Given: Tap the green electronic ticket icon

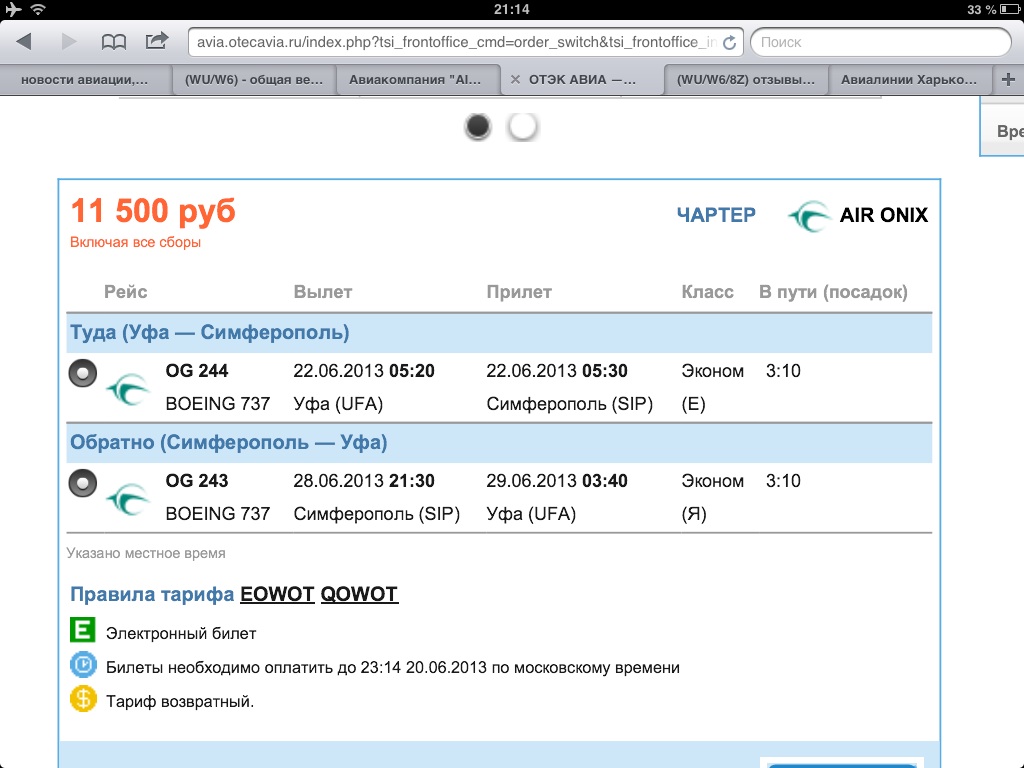Looking at the screenshot, I should pos(82,632).
